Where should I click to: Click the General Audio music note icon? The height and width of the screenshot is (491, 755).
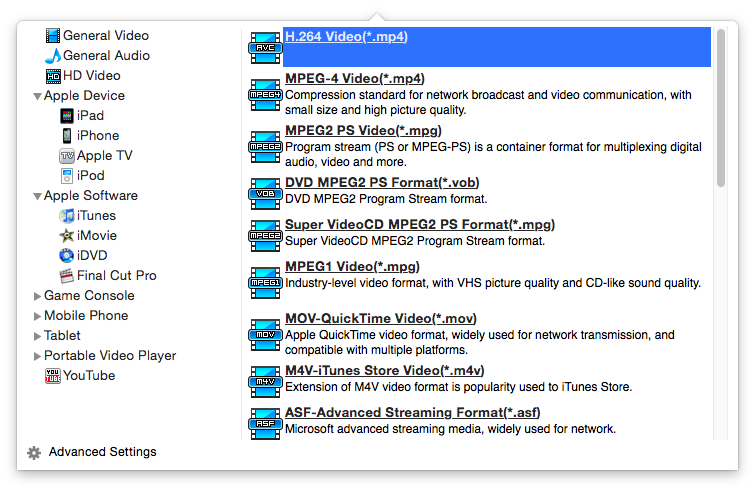click(53, 56)
